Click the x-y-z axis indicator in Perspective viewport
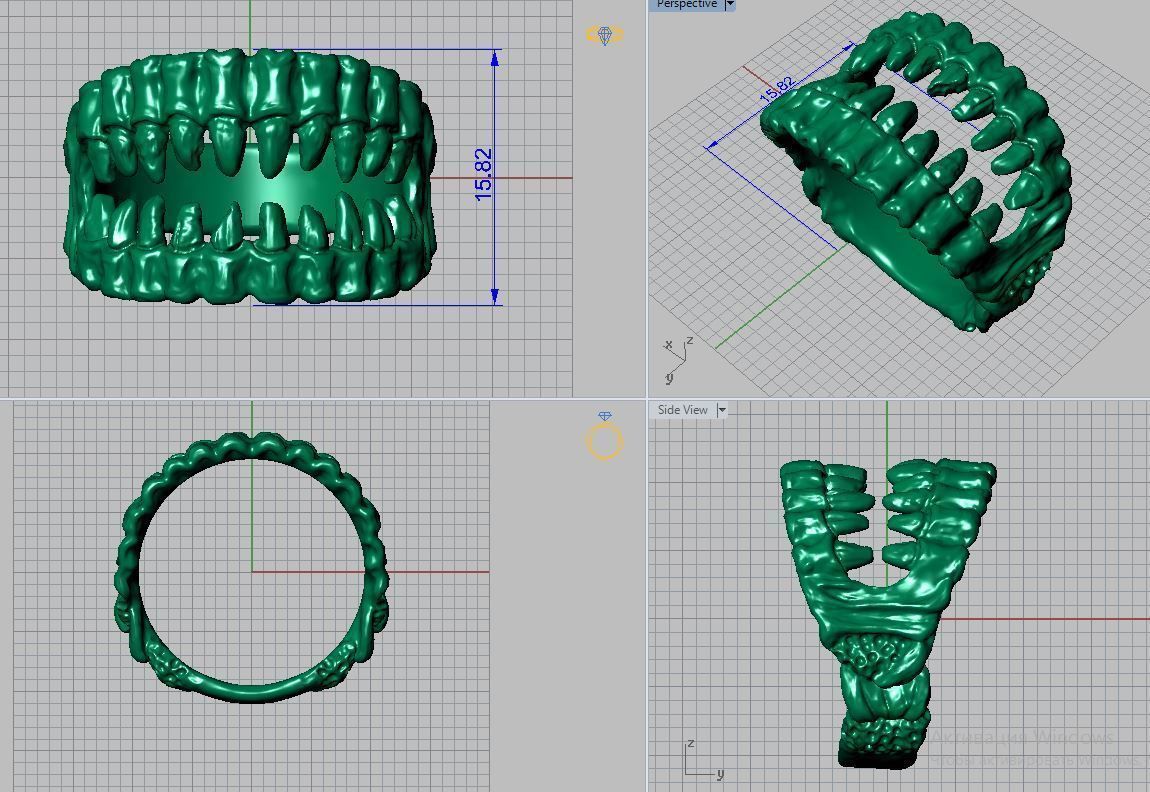Screen dimensions: 1150x792 click(x=677, y=360)
